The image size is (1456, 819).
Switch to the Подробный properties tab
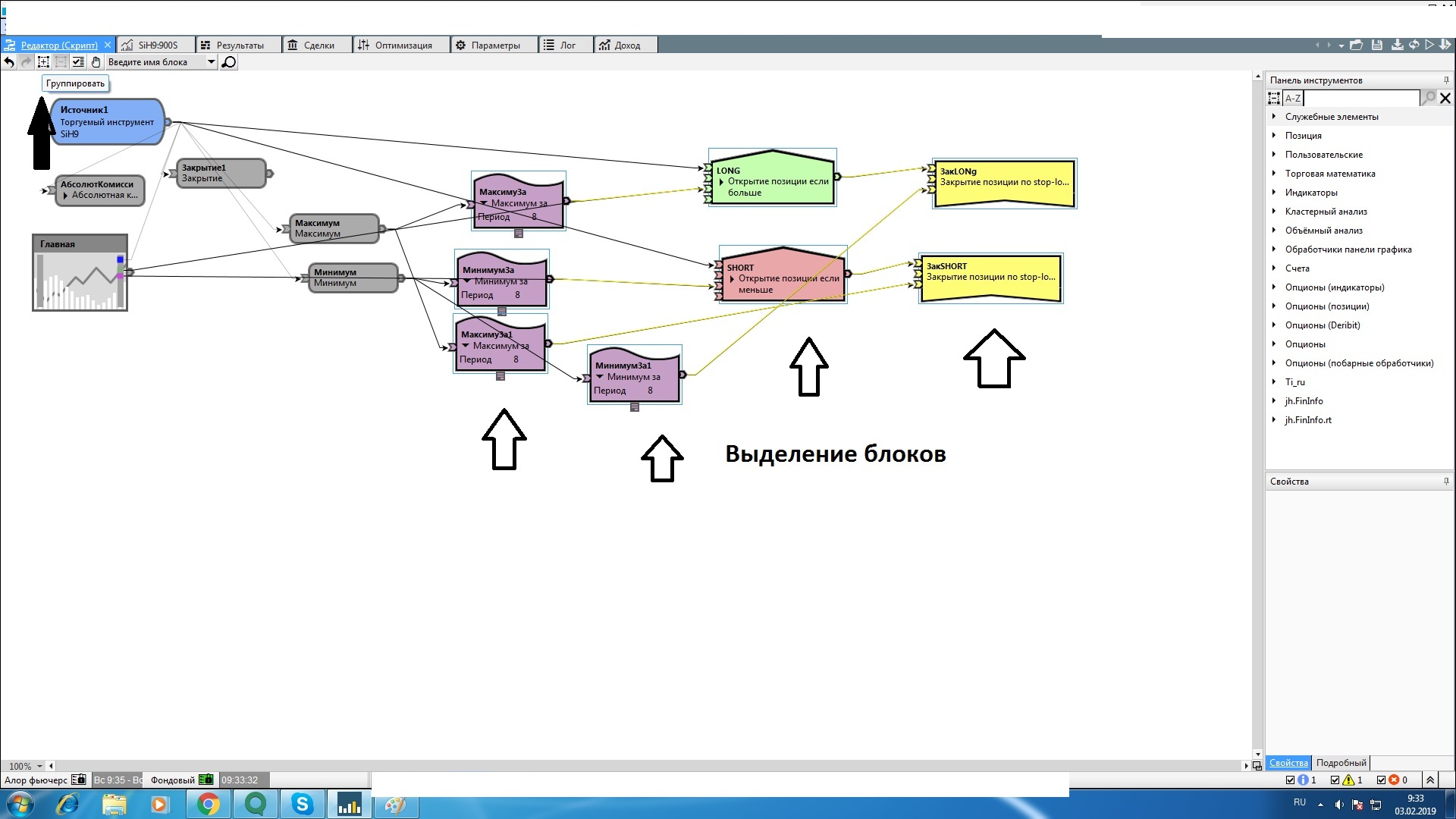tap(1341, 763)
